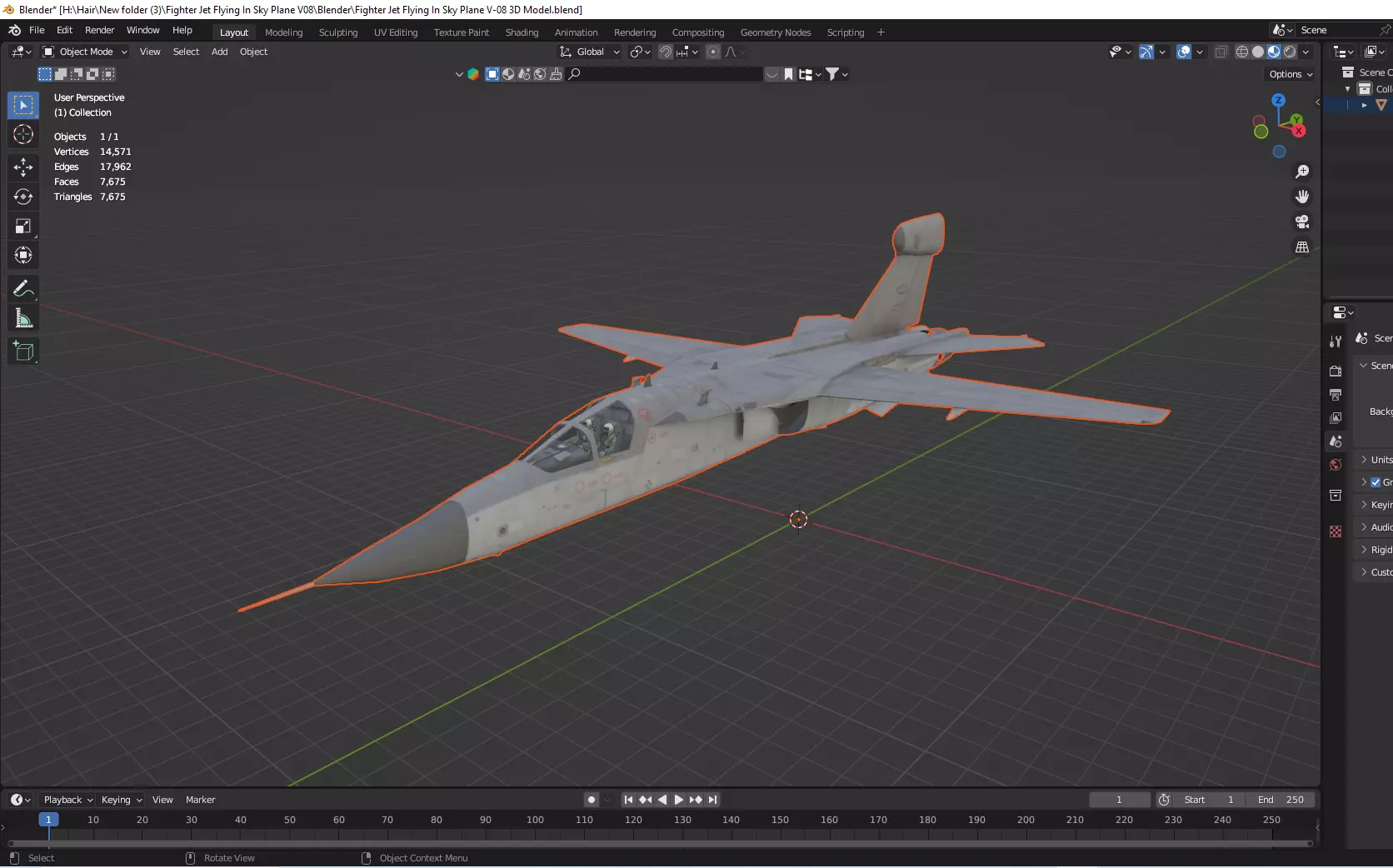Open the Output properties printer tab
This screenshot has width=1393, height=868.
1336,394
